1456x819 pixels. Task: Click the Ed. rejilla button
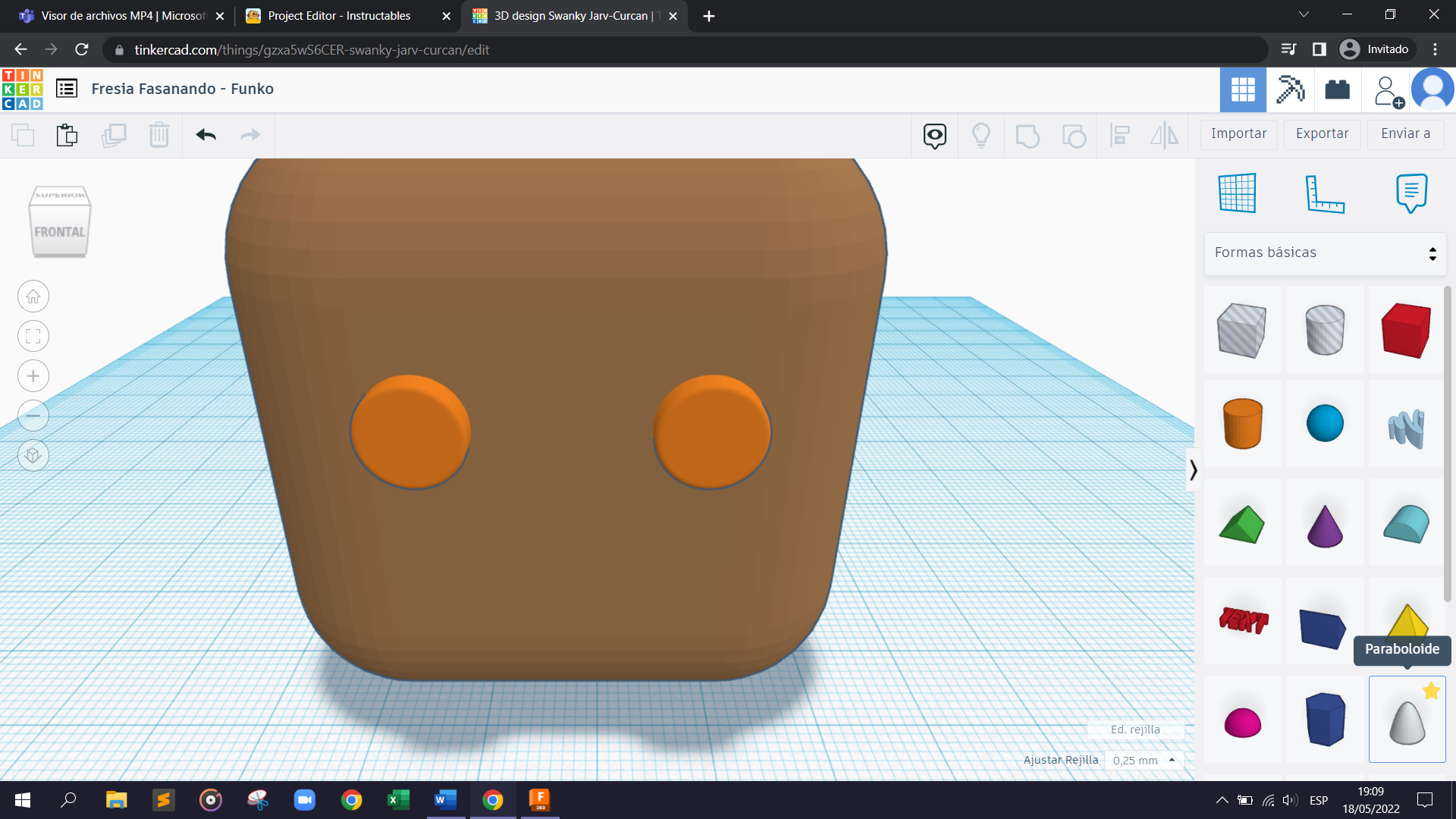coord(1135,730)
